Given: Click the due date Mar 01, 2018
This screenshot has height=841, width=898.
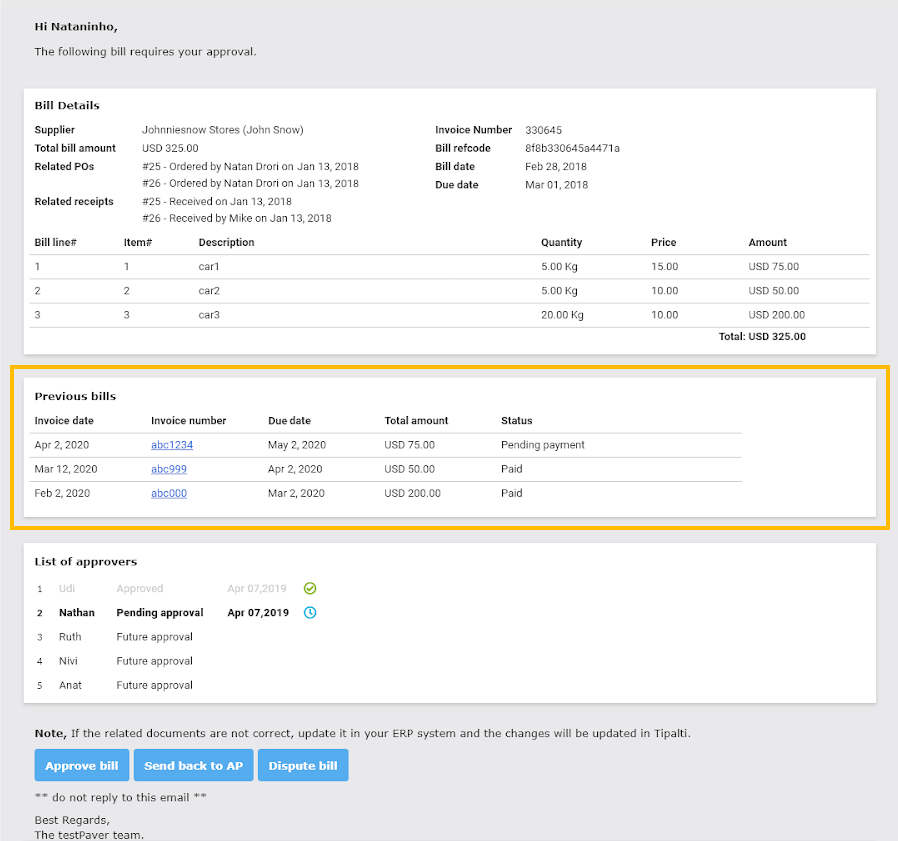Looking at the screenshot, I should pyautogui.click(x=557, y=185).
